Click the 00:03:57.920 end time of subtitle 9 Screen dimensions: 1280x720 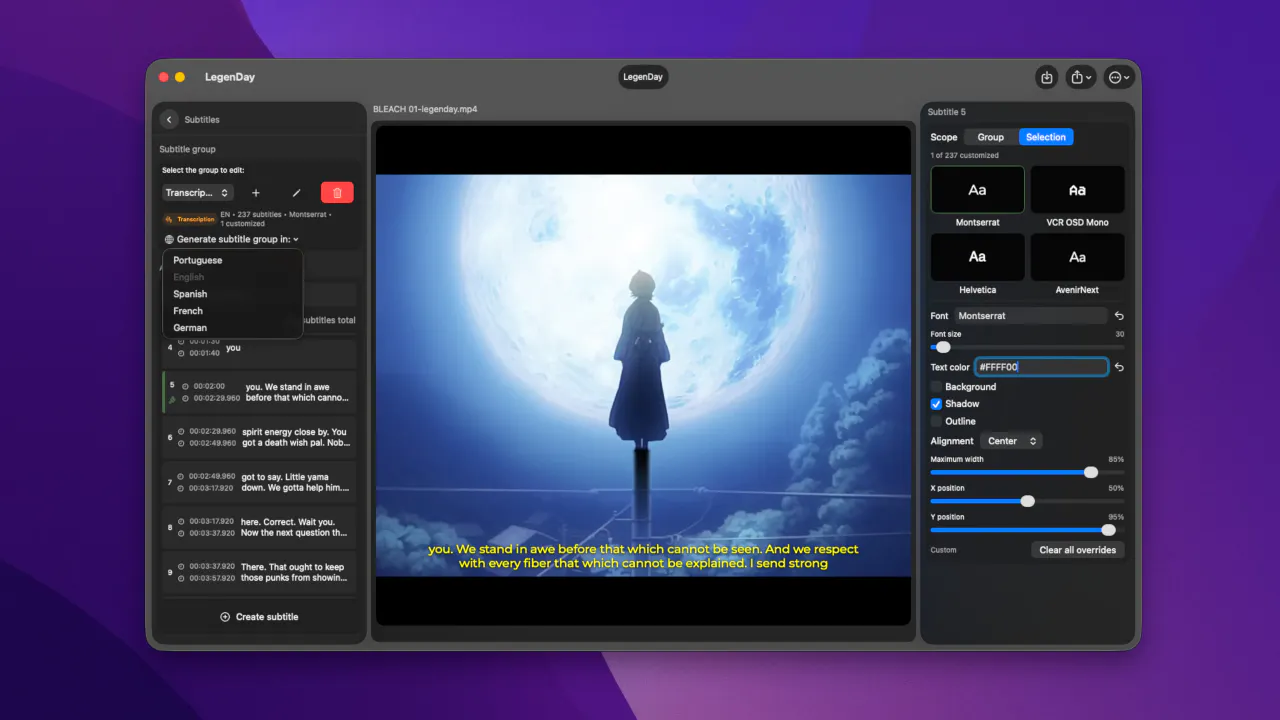pyautogui.click(x=212, y=578)
